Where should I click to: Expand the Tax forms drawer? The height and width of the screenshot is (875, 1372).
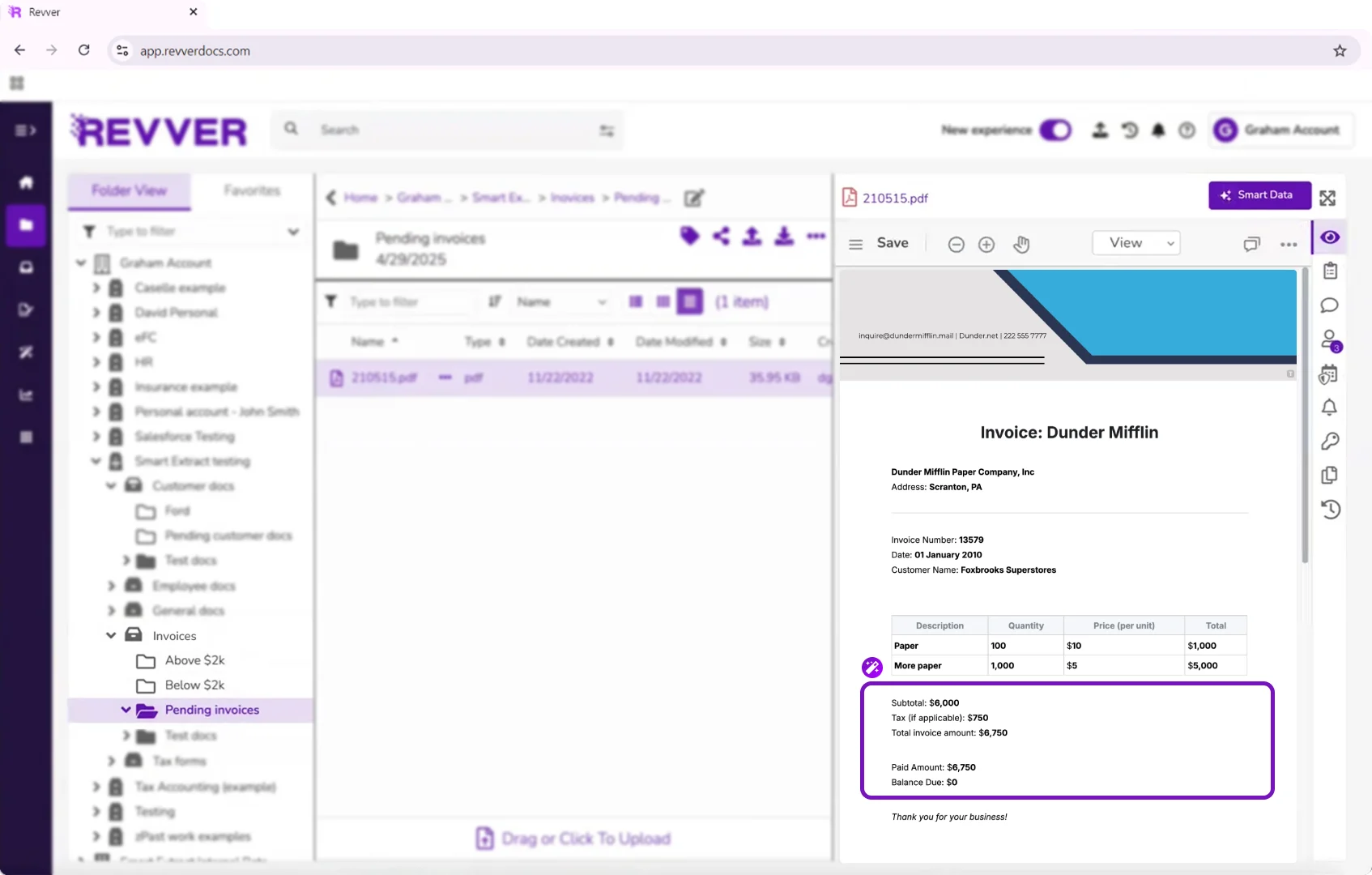tap(112, 761)
